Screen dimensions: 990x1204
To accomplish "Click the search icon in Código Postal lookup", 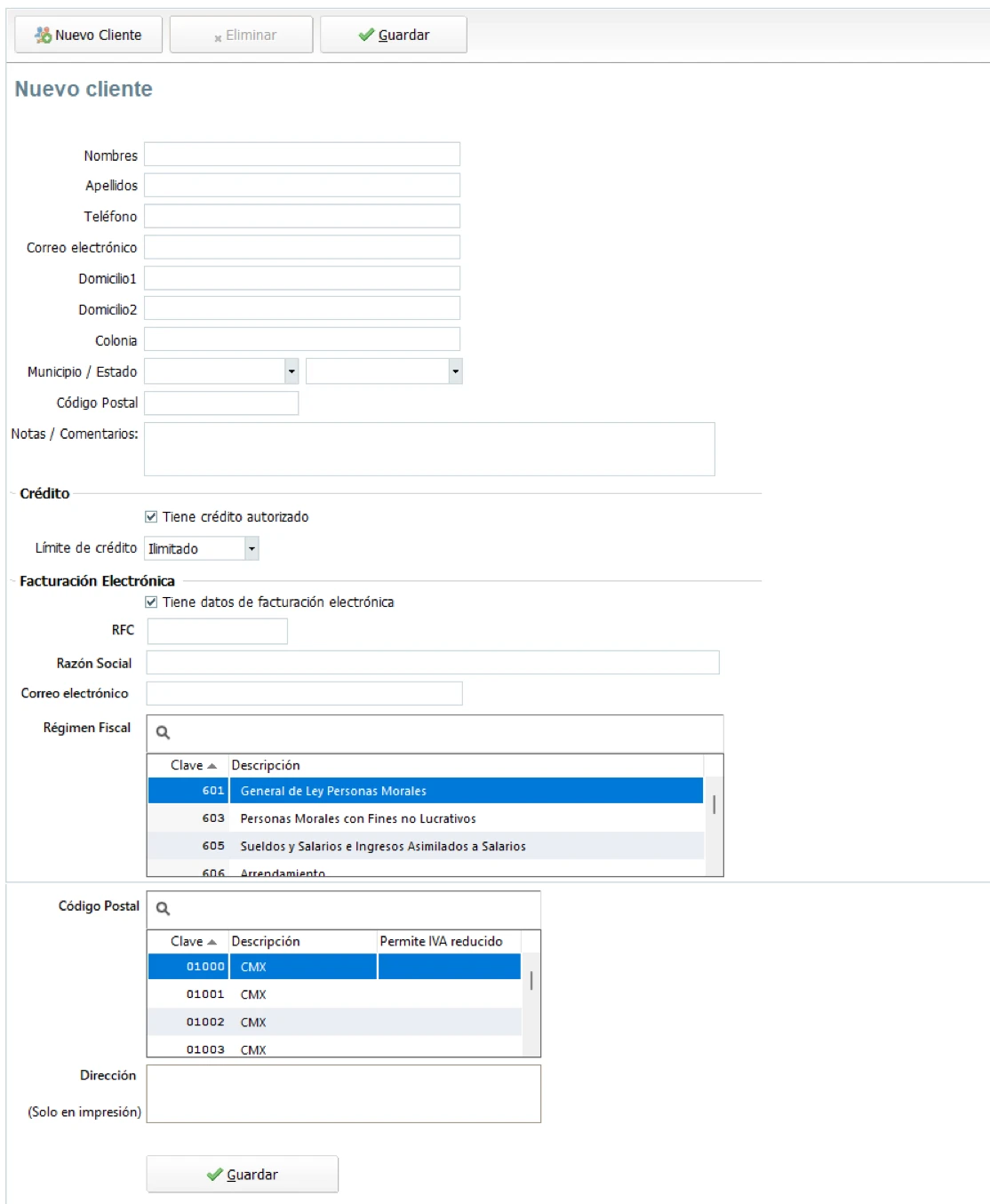I will [x=163, y=908].
